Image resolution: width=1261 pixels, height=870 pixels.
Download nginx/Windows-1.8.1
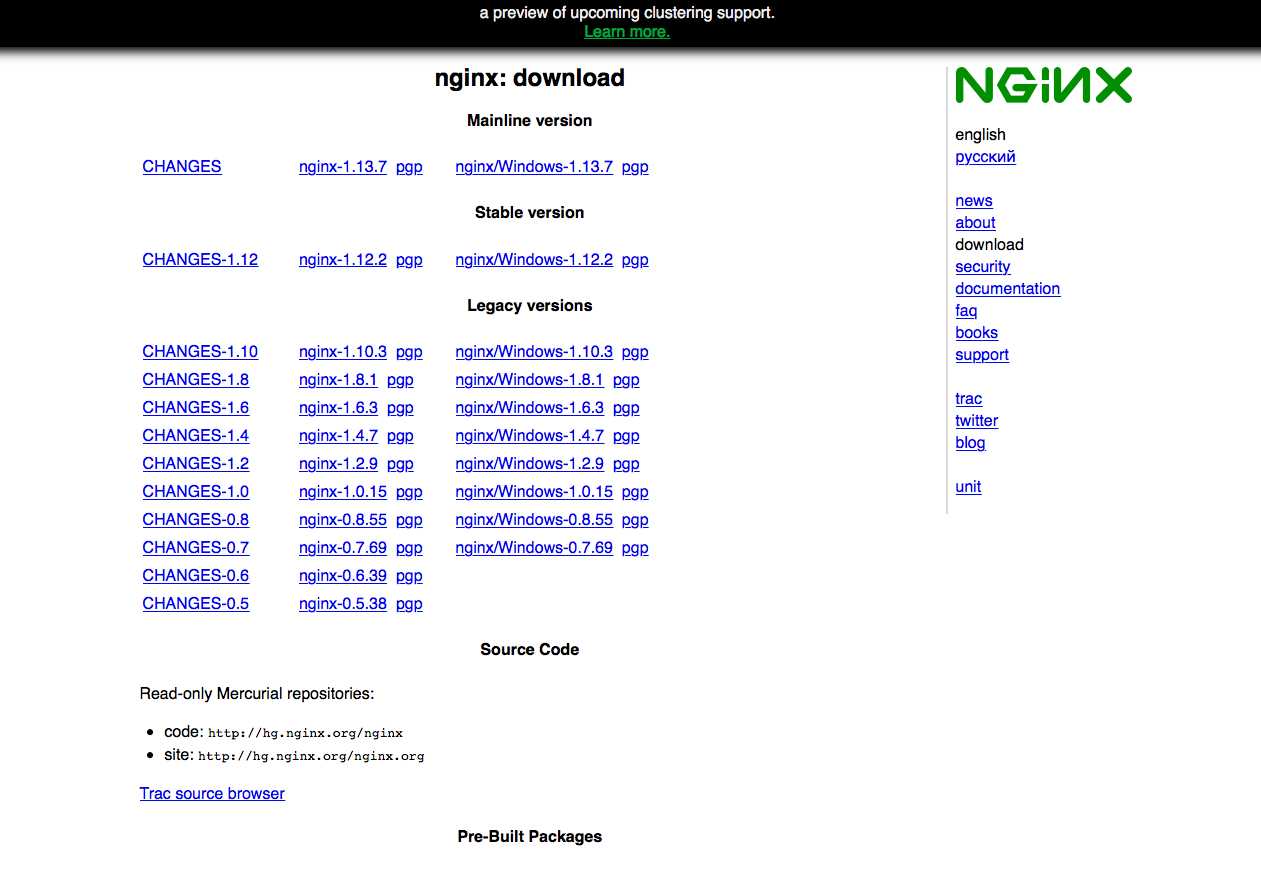[x=530, y=380]
